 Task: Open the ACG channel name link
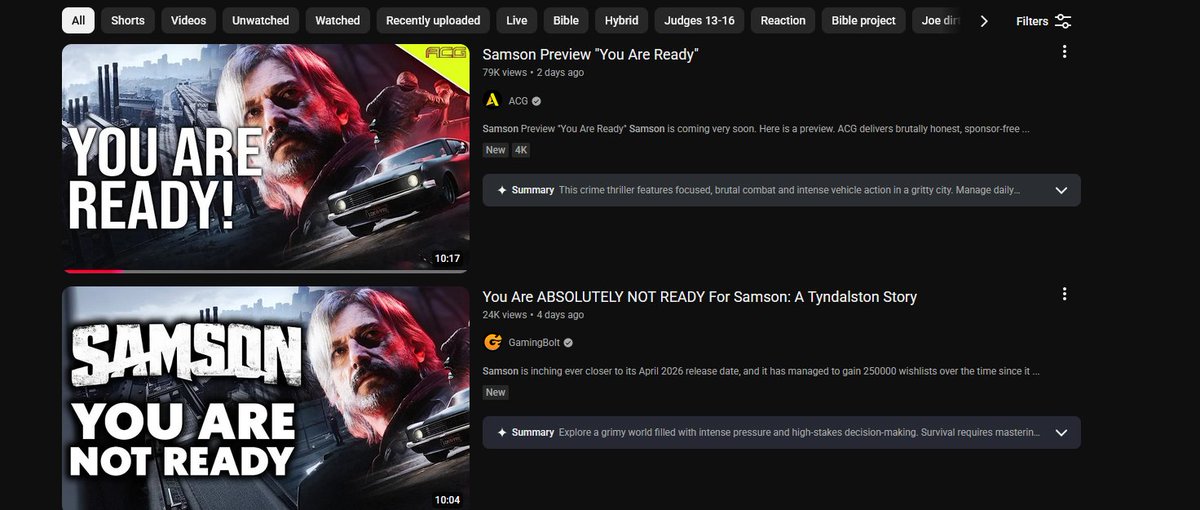[518, 101]
